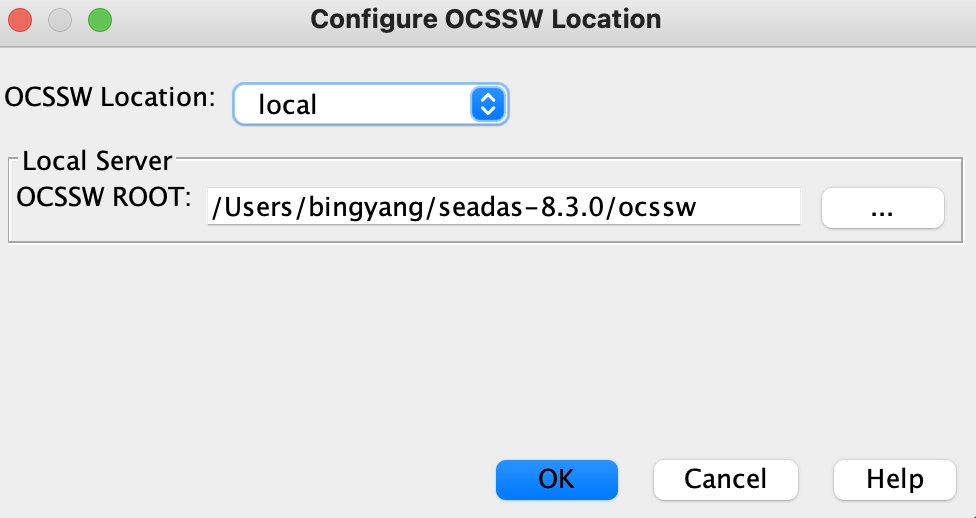
Task: Click the OCSSW ROOT label
Action: [104, 197]
